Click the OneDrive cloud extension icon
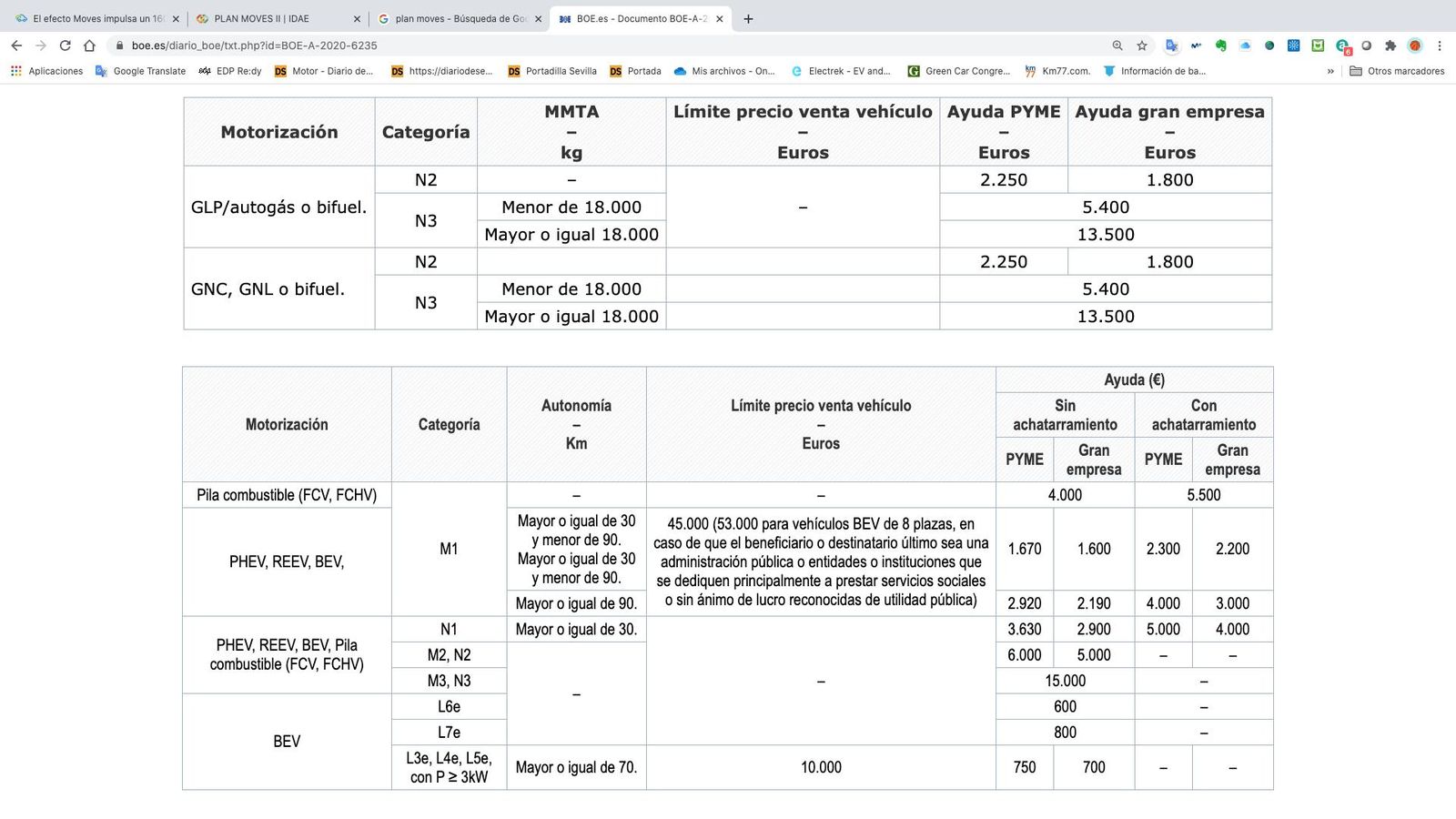 click(1245, 45)
